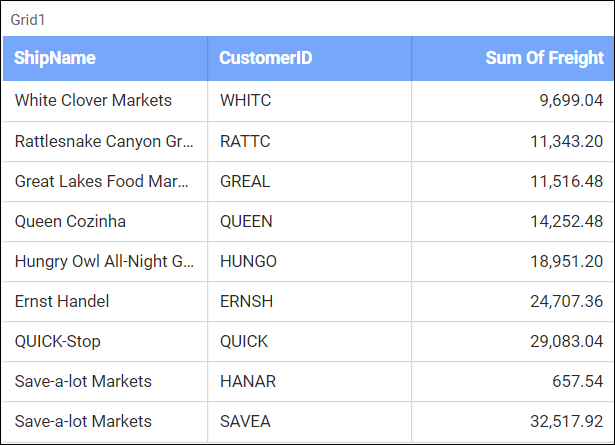Click the 11,516.48 freight cell

(566, 181)
